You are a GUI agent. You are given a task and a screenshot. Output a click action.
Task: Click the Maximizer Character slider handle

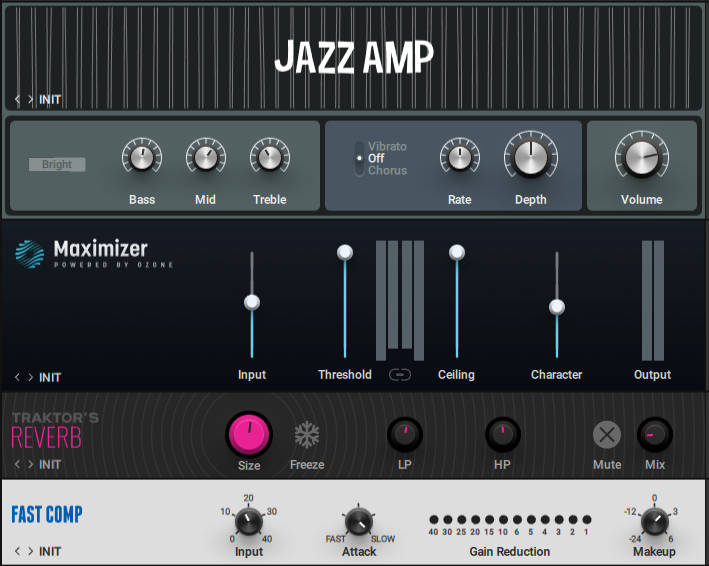point(557,307)
